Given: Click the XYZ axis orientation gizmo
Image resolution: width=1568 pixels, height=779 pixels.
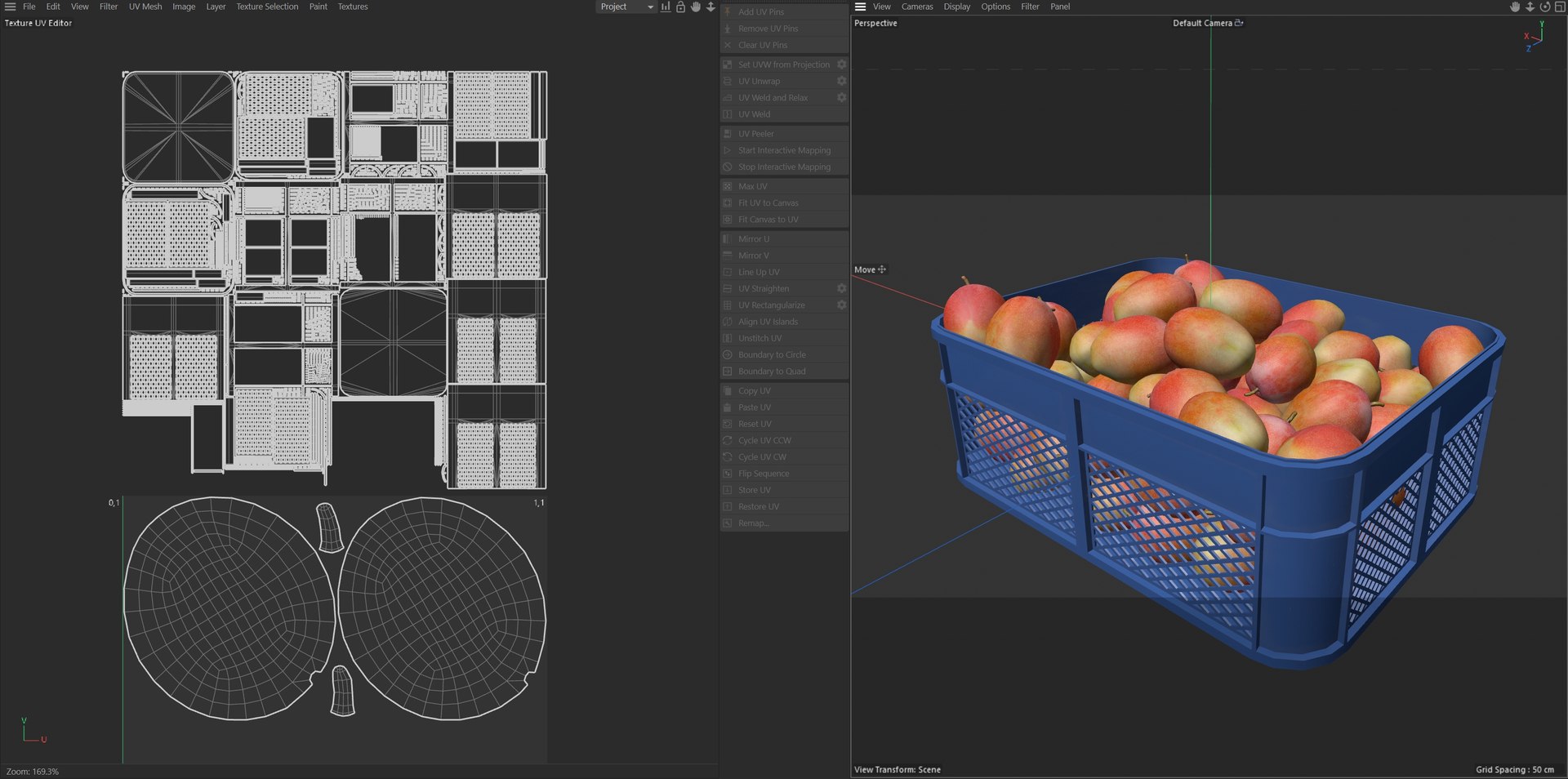Looking at the screenshot, I should (x=1535, y=37).
